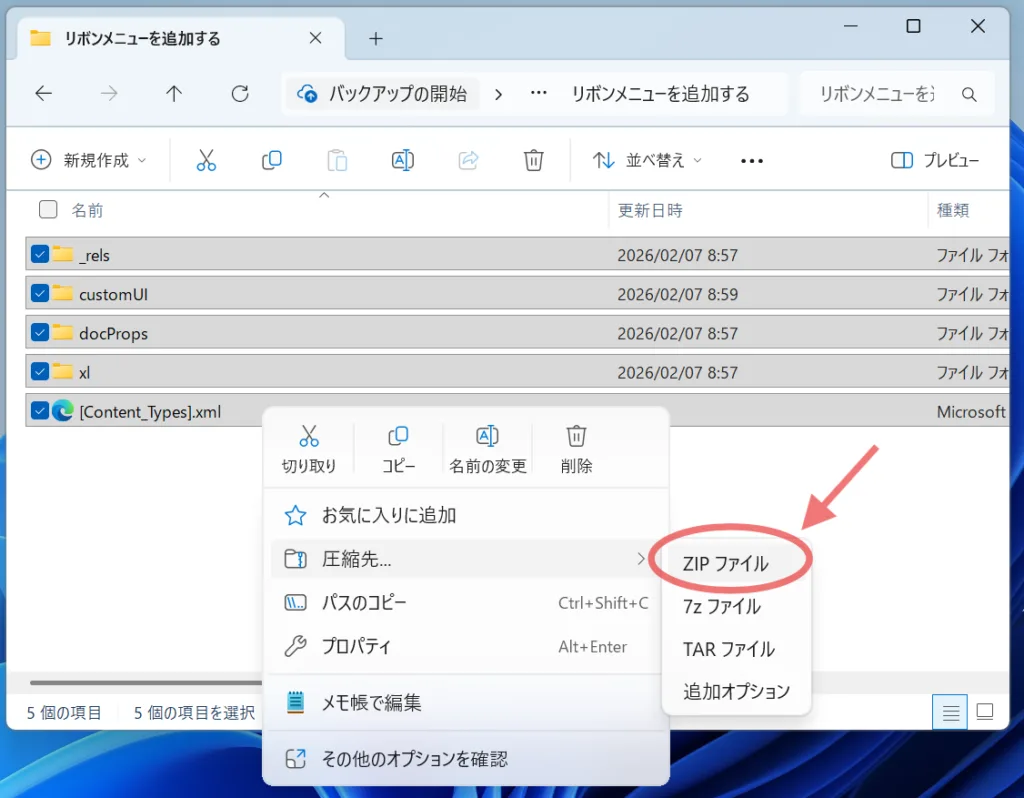Open the プレビュー pane button
Viewport: 1024px width, 798px height.
(x=936, y=160)
